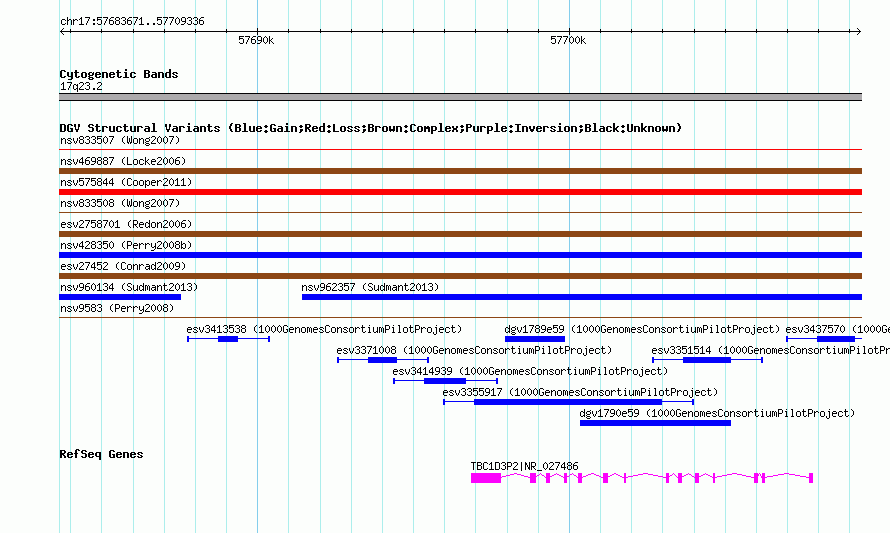Select the nsv962357 (Sudmant2013) label
Viewport: 890px width, 533px height.
click(370, 287)
